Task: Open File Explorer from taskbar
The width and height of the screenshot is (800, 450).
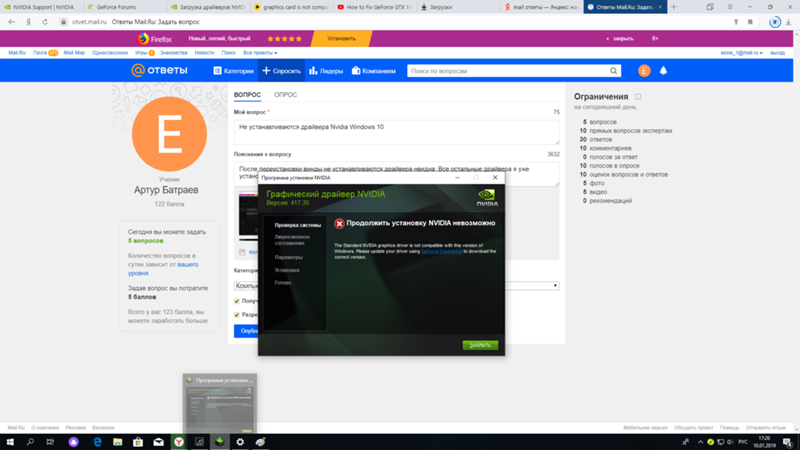Action: (117, 442)
